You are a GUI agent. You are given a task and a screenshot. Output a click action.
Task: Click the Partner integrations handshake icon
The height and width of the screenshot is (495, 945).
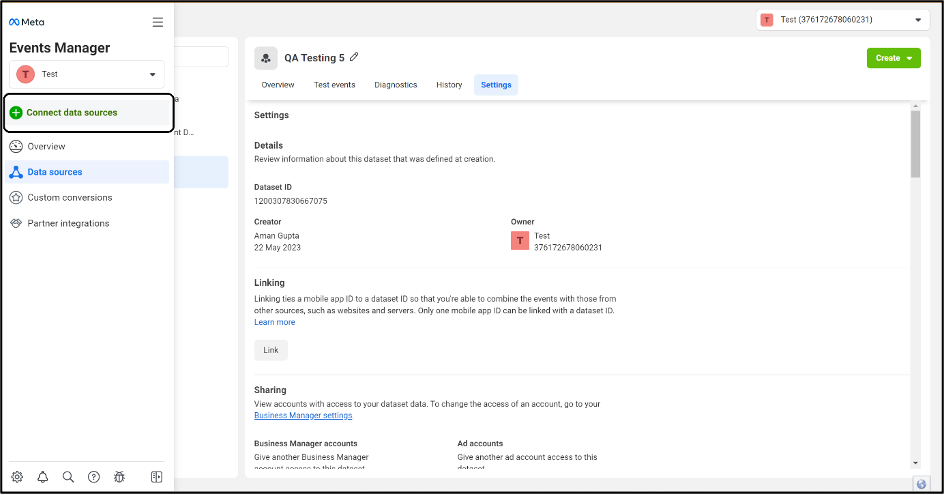point(16,223)
